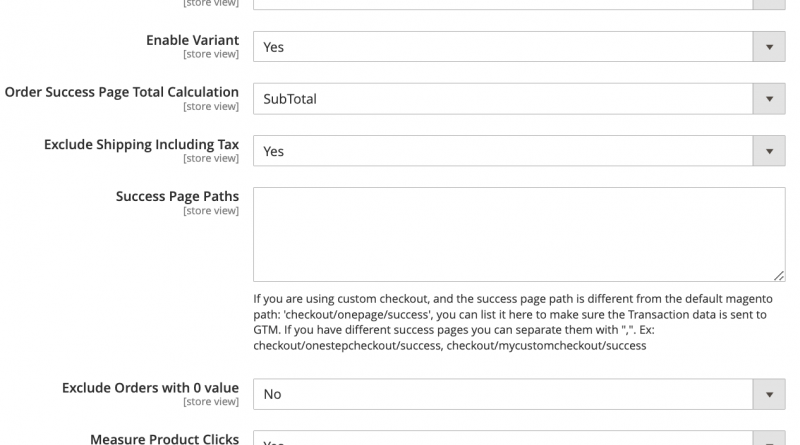Click the custom checkout help text paragraph
The image size is (800, 445).
point(510,322)
